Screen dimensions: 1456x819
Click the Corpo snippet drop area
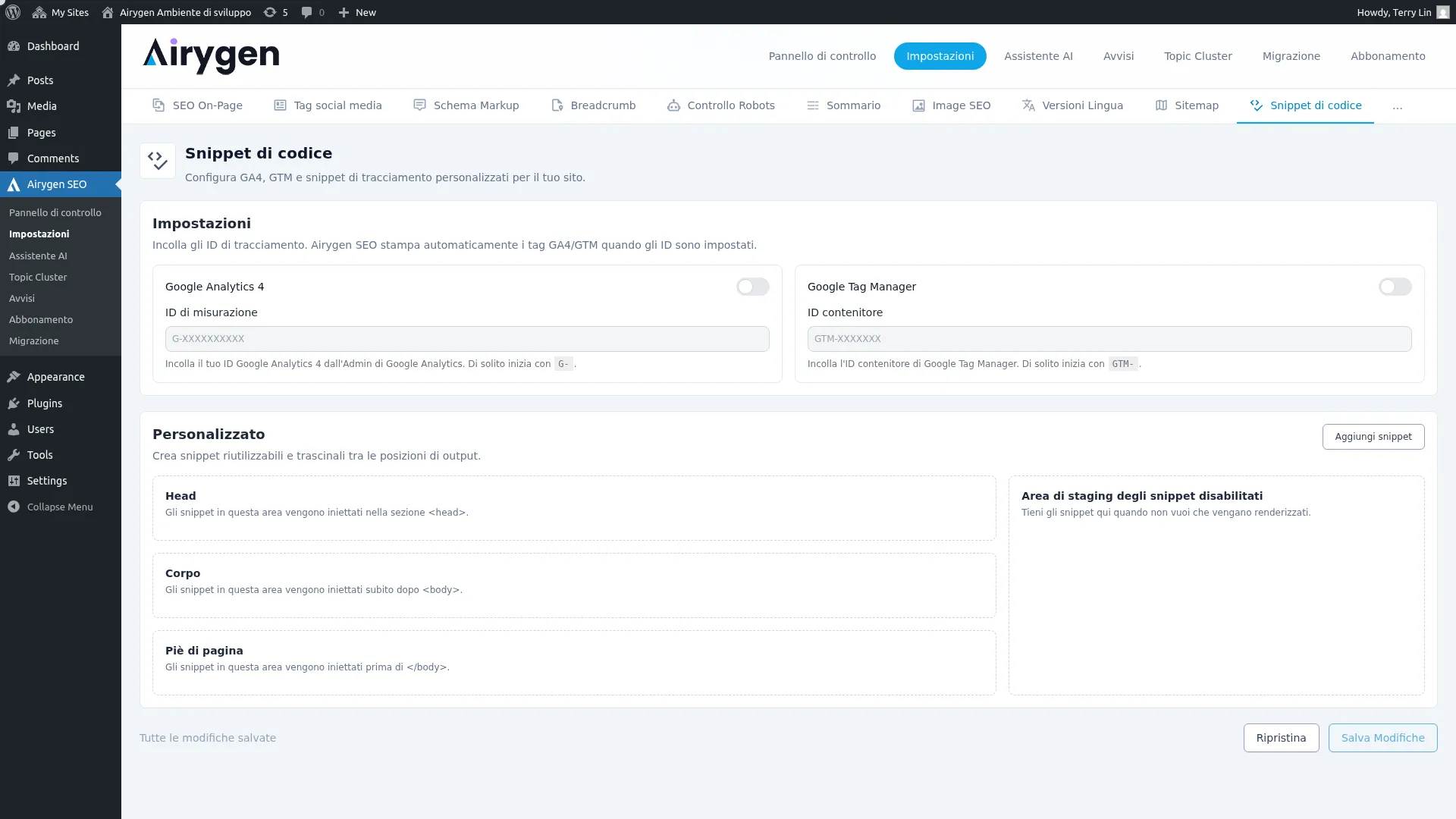[574, 585]
